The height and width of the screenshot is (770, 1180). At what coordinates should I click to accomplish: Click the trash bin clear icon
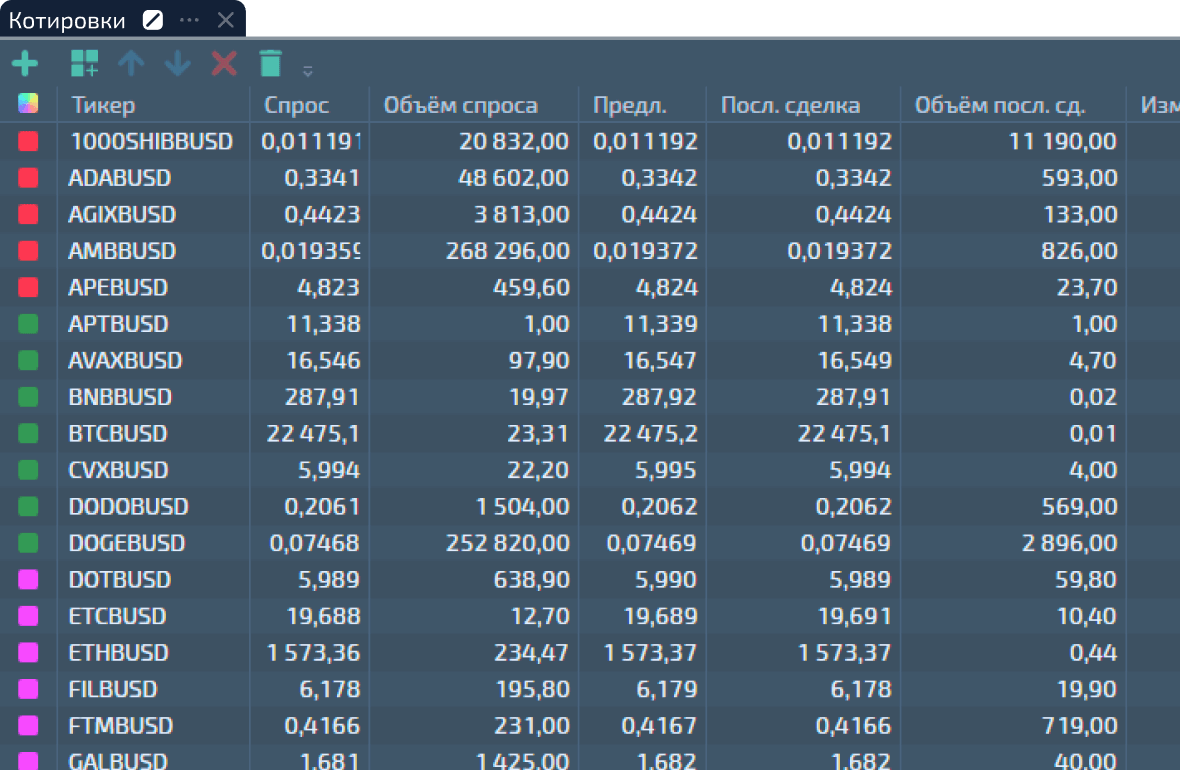pos(270,64)
